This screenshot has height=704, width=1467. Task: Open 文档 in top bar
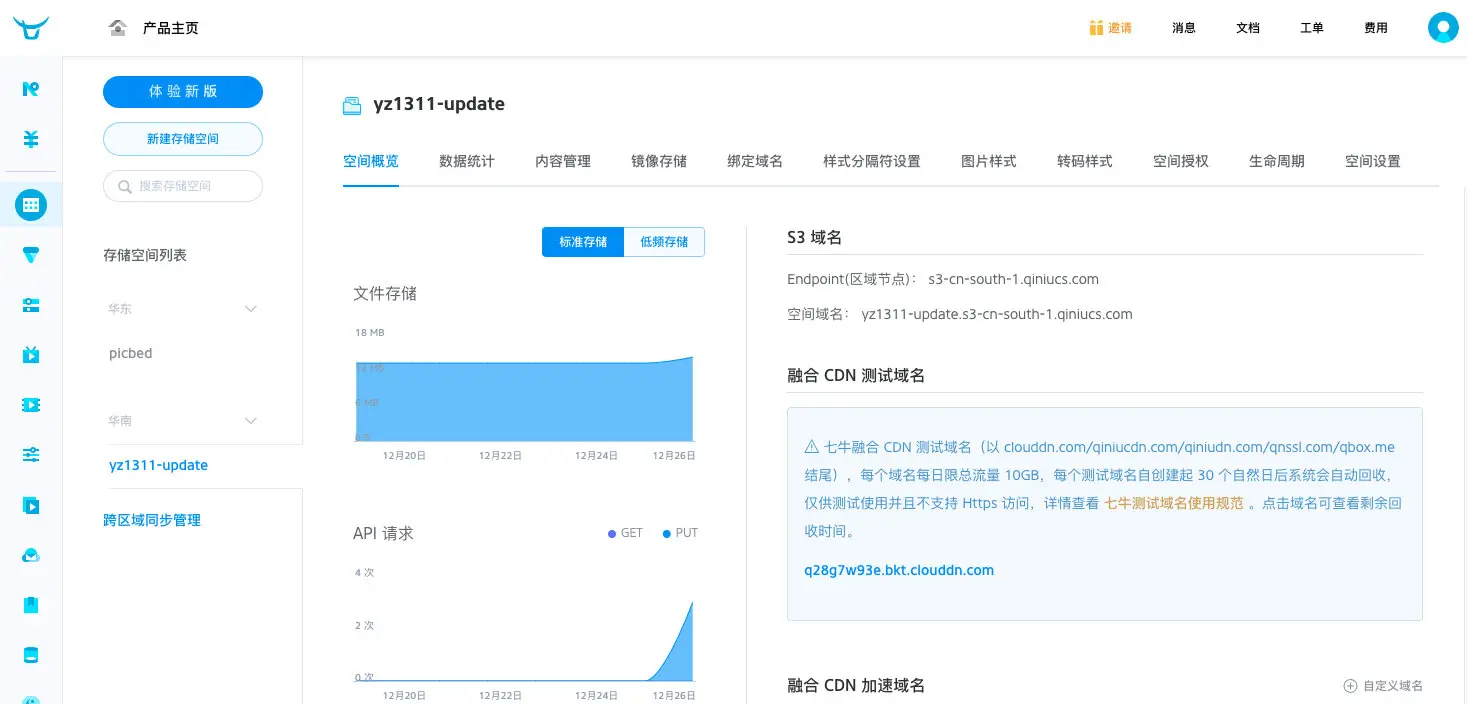pos(1248,28)
